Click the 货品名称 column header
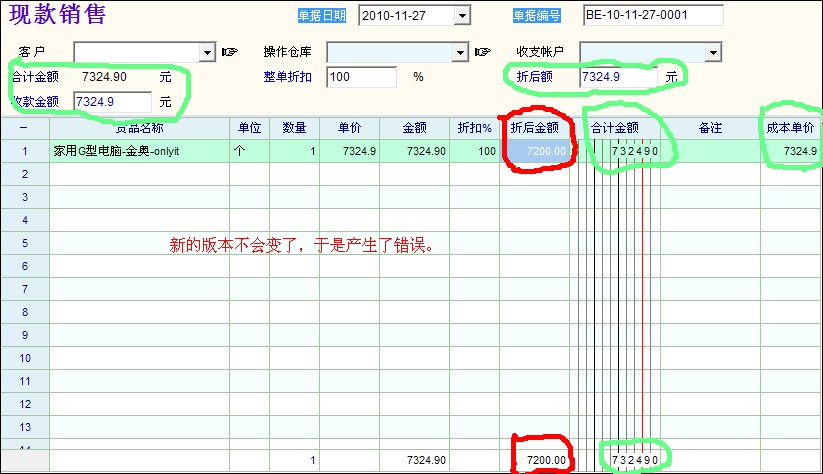Viewport: 823px width, 474px height. coord(139,128)
